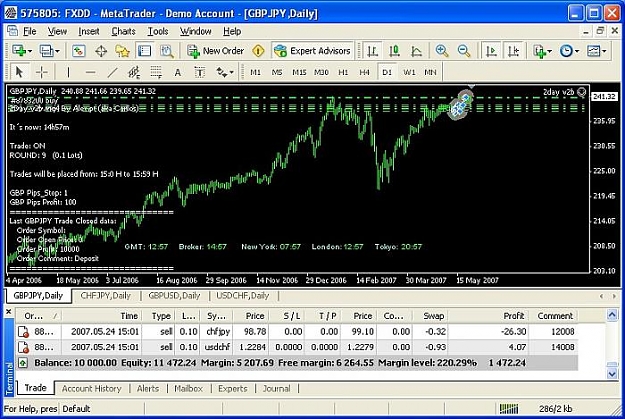This screenshot has height=419, width=625.
Task: Open the New Chart dropdown arrow
Action: tap(30, 51)
